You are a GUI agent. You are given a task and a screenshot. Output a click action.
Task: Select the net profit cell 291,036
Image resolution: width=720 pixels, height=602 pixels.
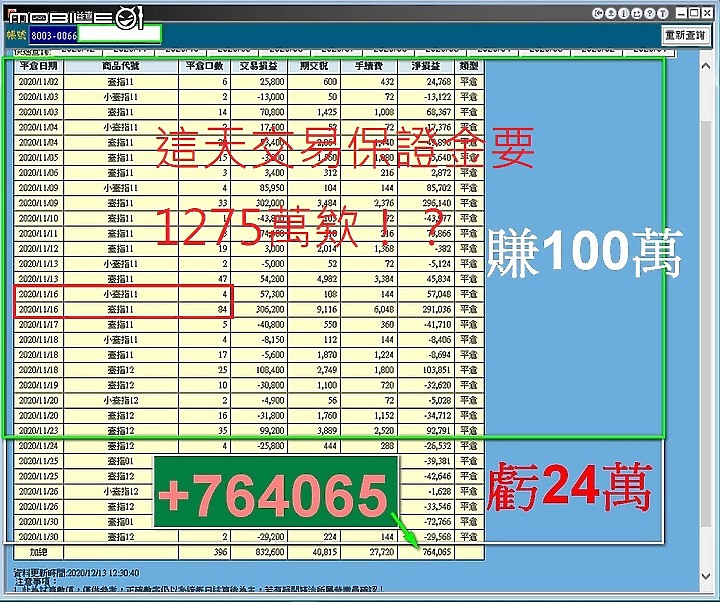tap(426, 309)
